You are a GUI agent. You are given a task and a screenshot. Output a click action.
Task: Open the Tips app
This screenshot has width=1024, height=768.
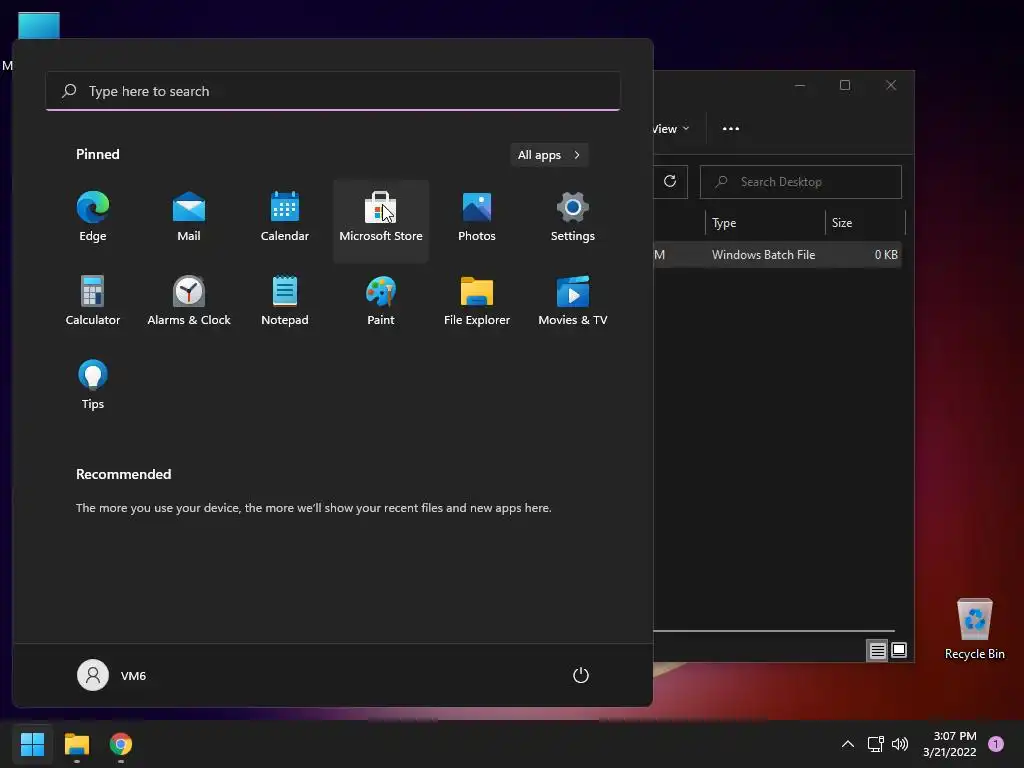pyautogui.click(x=93, y=385)
